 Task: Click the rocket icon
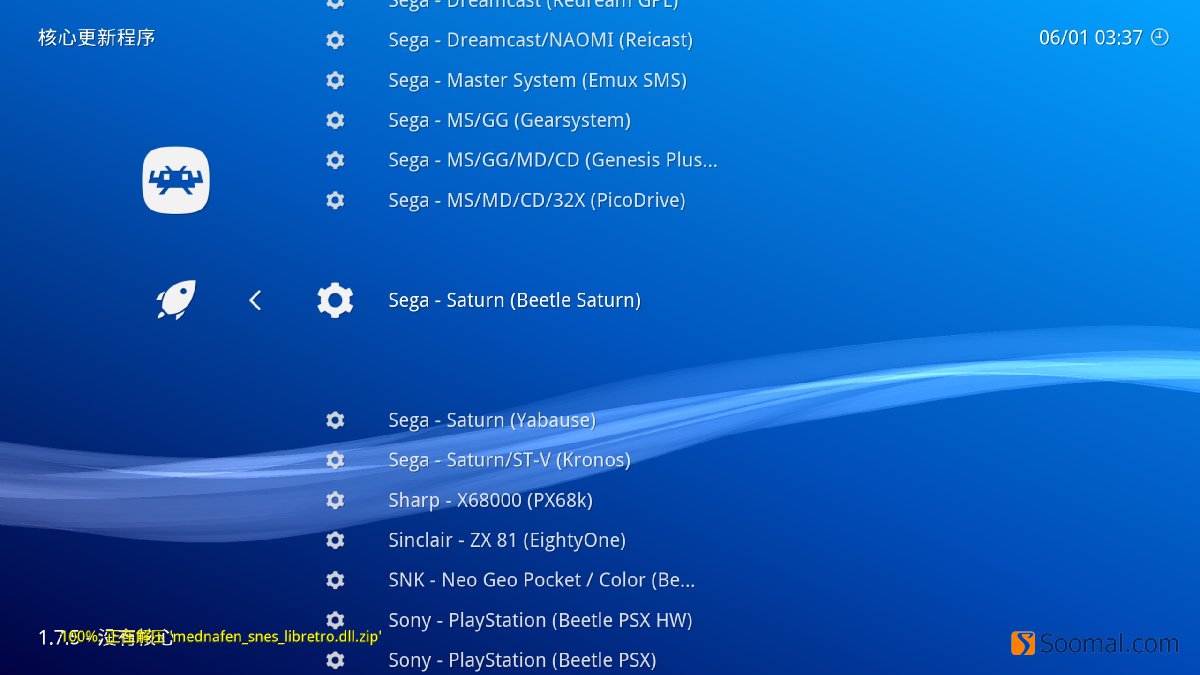pos(176,300)
